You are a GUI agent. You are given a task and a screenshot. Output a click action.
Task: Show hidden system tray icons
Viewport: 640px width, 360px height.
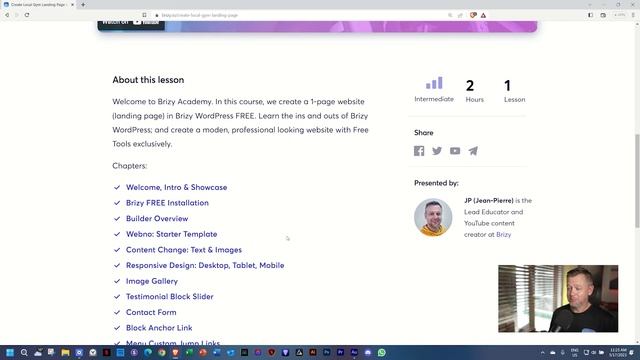pos(543,352)
